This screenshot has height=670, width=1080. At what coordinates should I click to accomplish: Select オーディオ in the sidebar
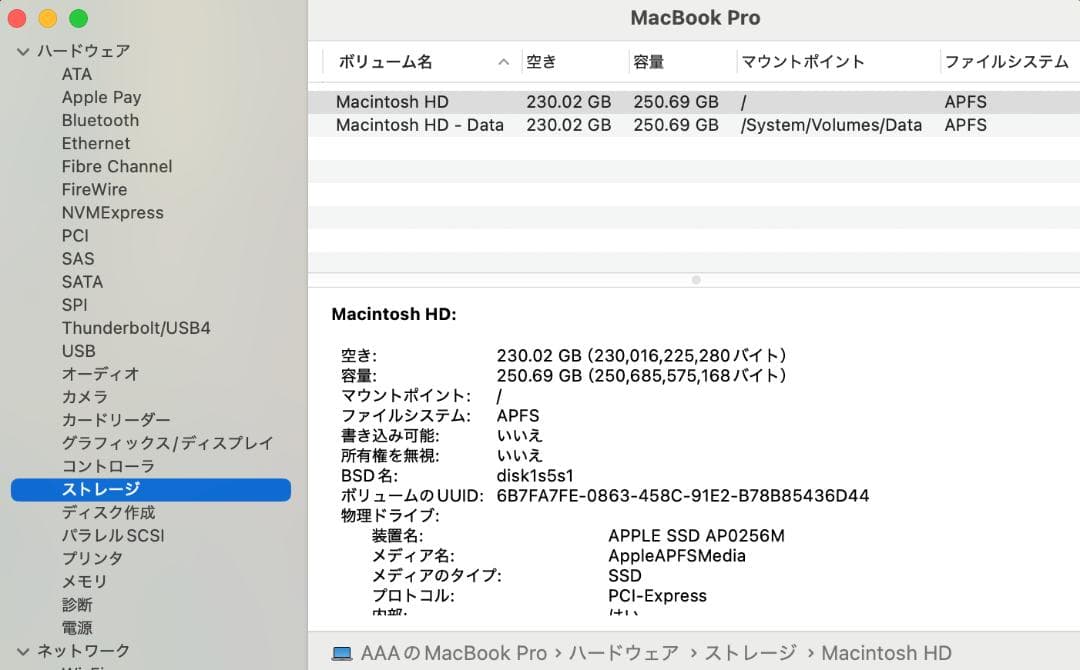101,374
